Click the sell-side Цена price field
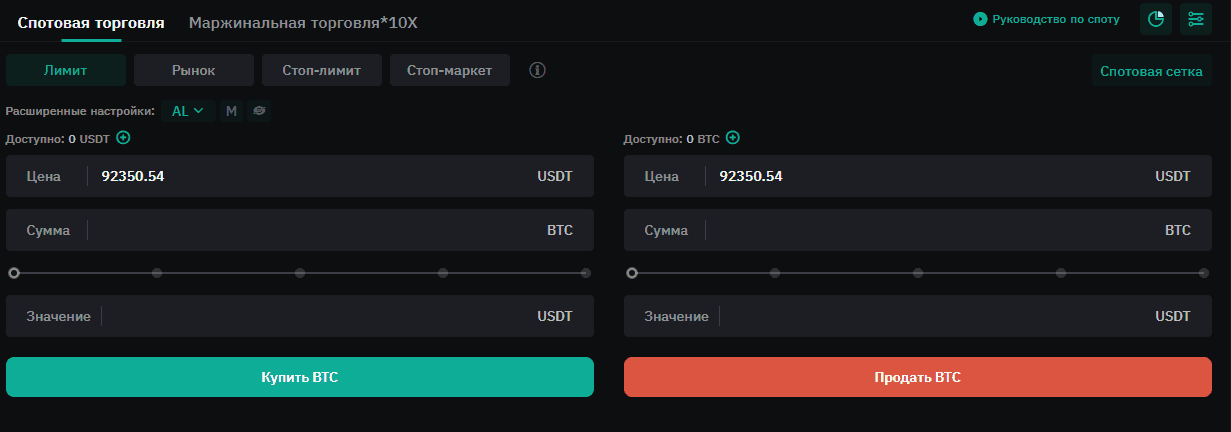 coord(918,176)
